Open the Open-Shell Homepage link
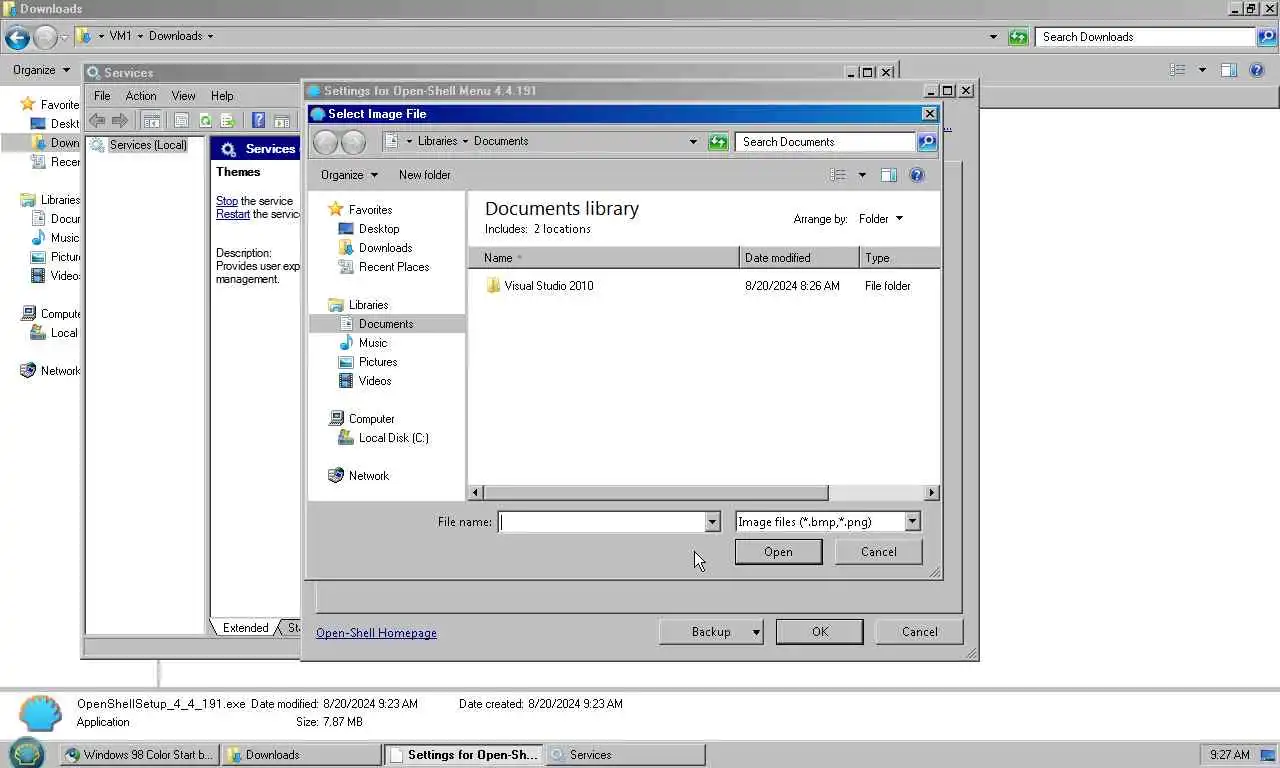This screenshot has height=768, width=1280. [376, 633]
